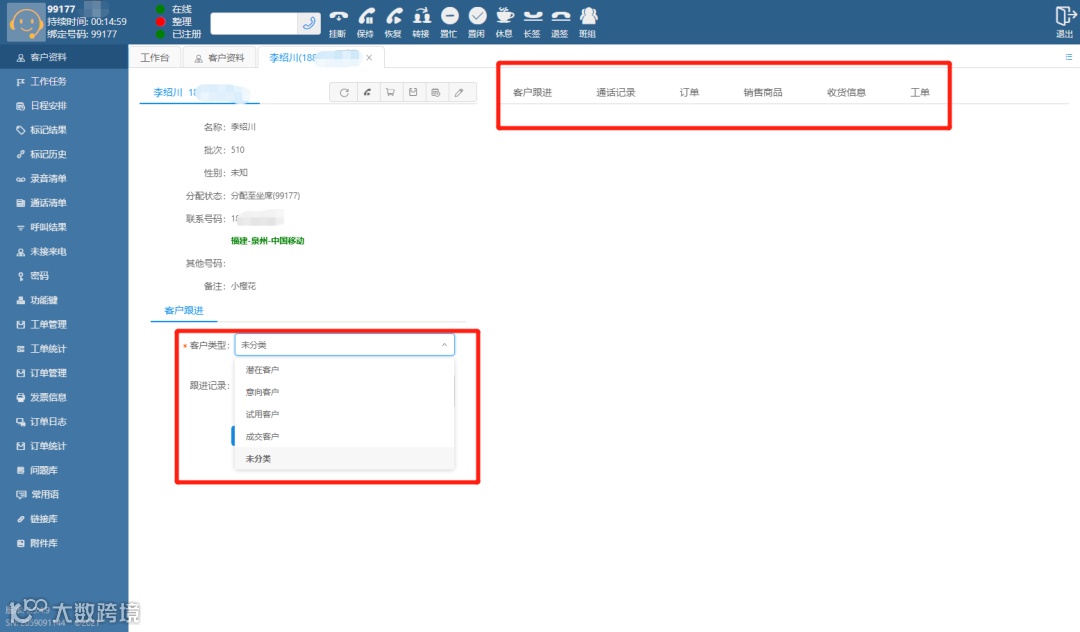Screen dimensions: 1080x632
Task: Click the work-order icon after the cart
Action: (413, 92)
